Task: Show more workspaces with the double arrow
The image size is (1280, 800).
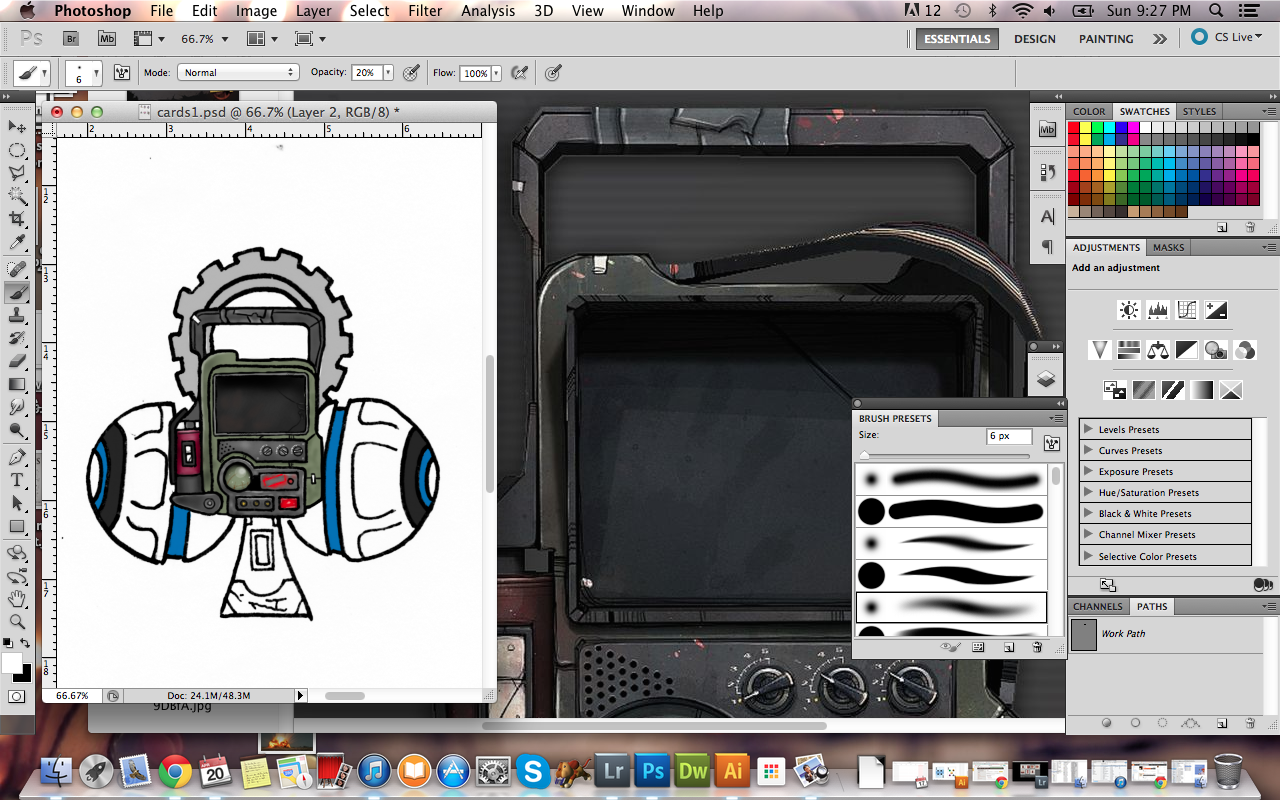Action: [1159, 39]
